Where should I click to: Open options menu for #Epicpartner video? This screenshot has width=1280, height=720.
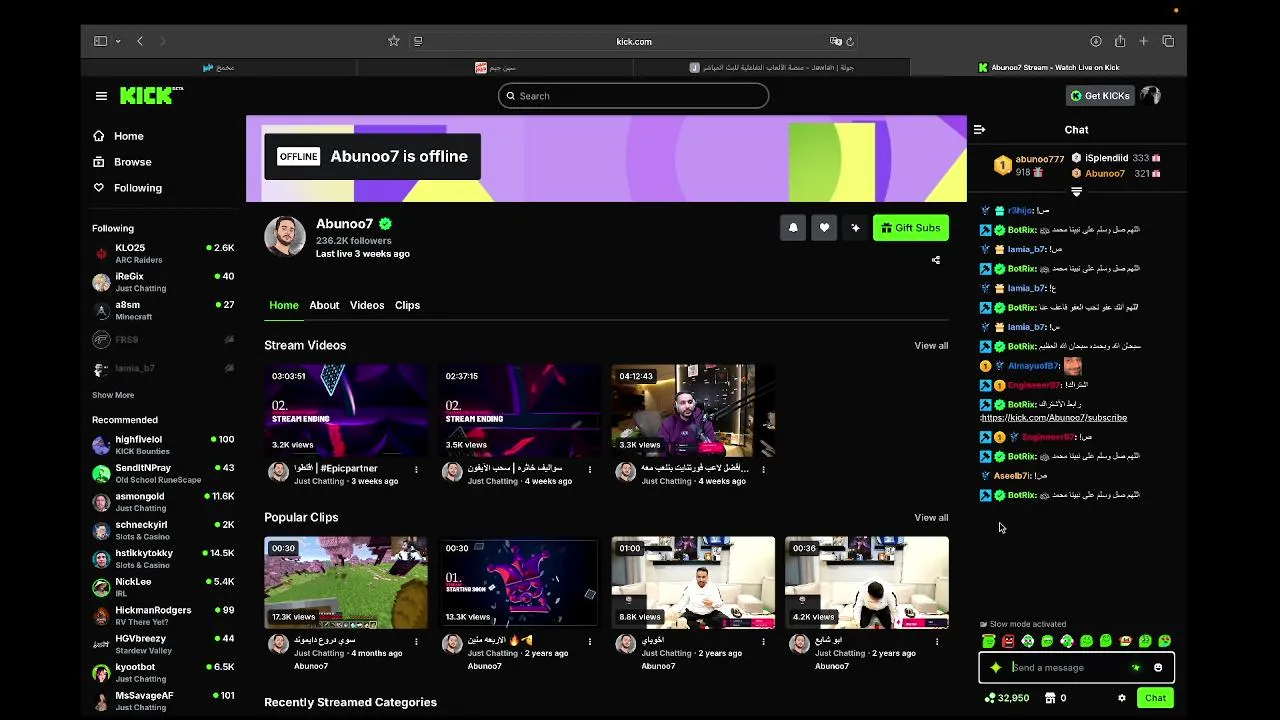(x=416, y=469)
